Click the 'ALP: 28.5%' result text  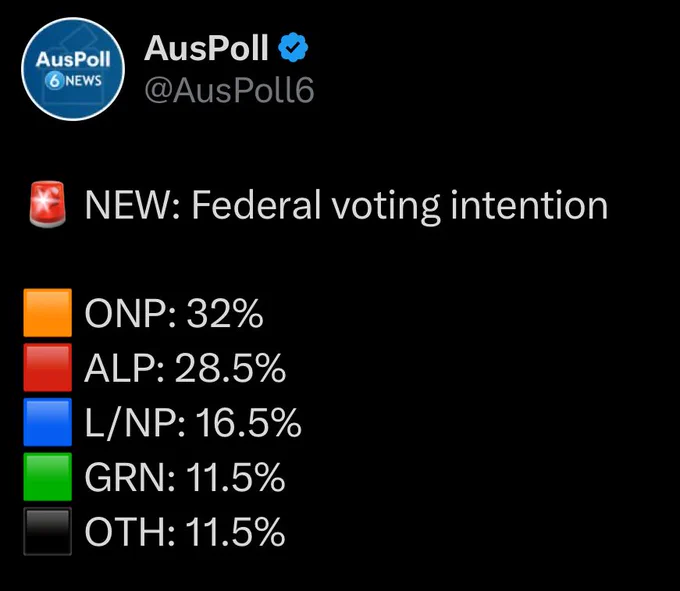pos(185,368)
